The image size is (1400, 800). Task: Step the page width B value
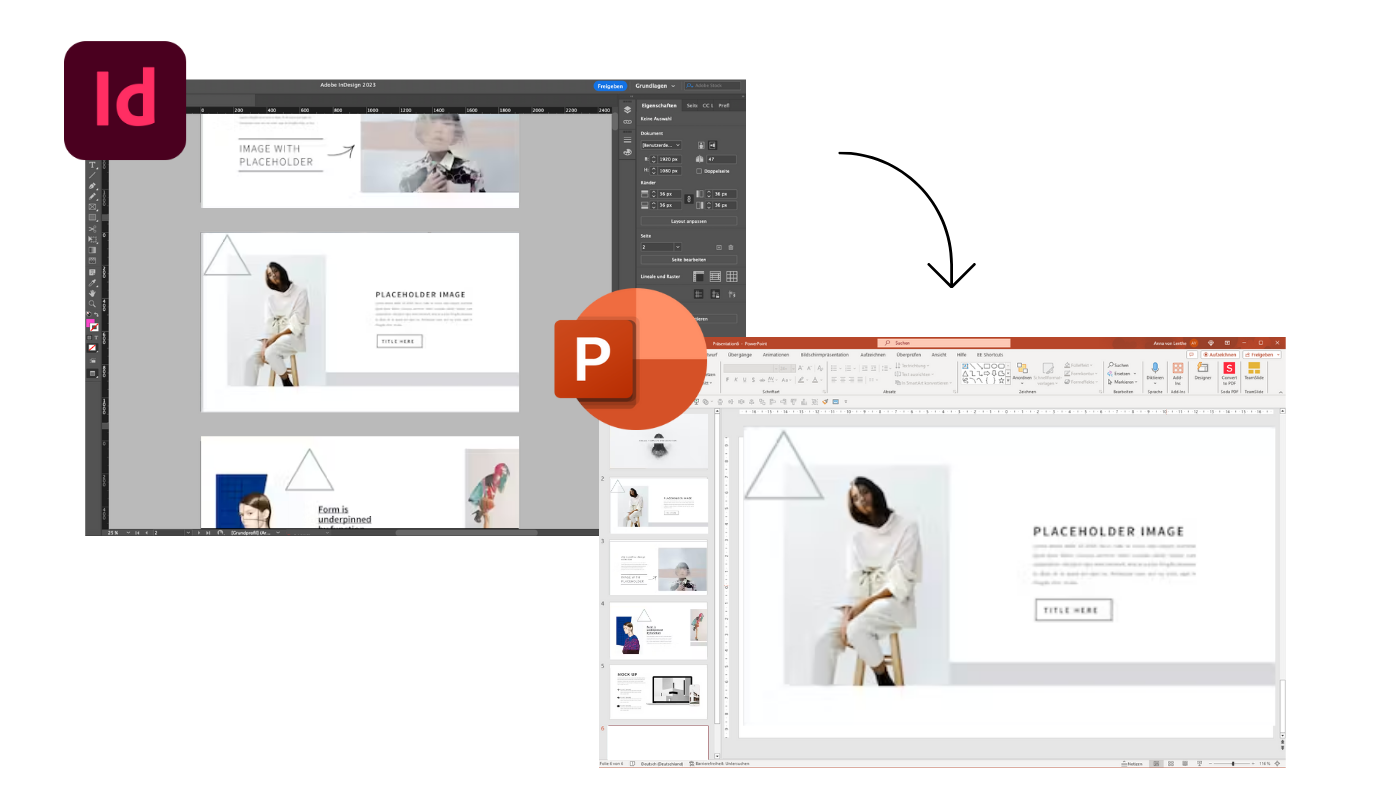(654, 159)
